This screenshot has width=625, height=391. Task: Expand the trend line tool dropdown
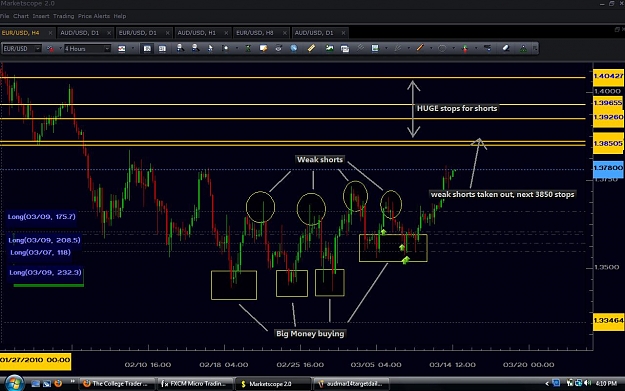pyautogui.click(x=430, y=49)
